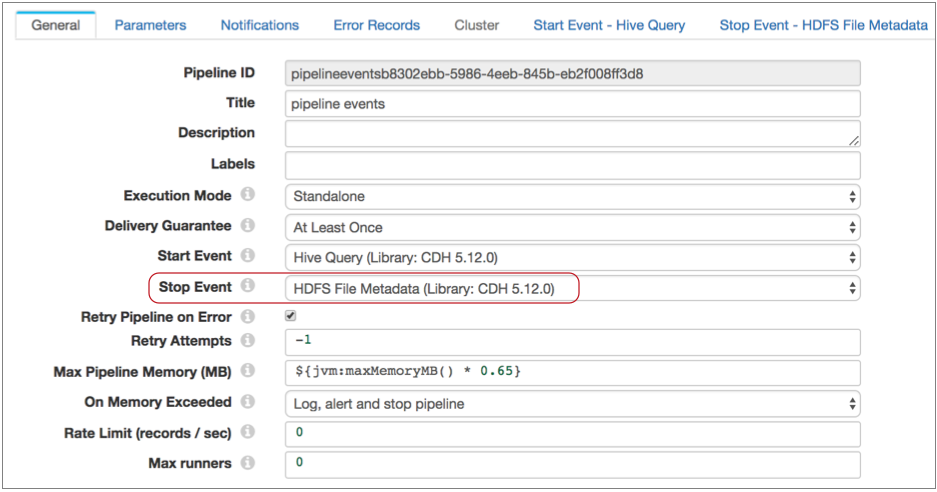937x492 pixels.
Task: Click info icon for Max Pipeline Memory
Action: (x=248, y=371)
